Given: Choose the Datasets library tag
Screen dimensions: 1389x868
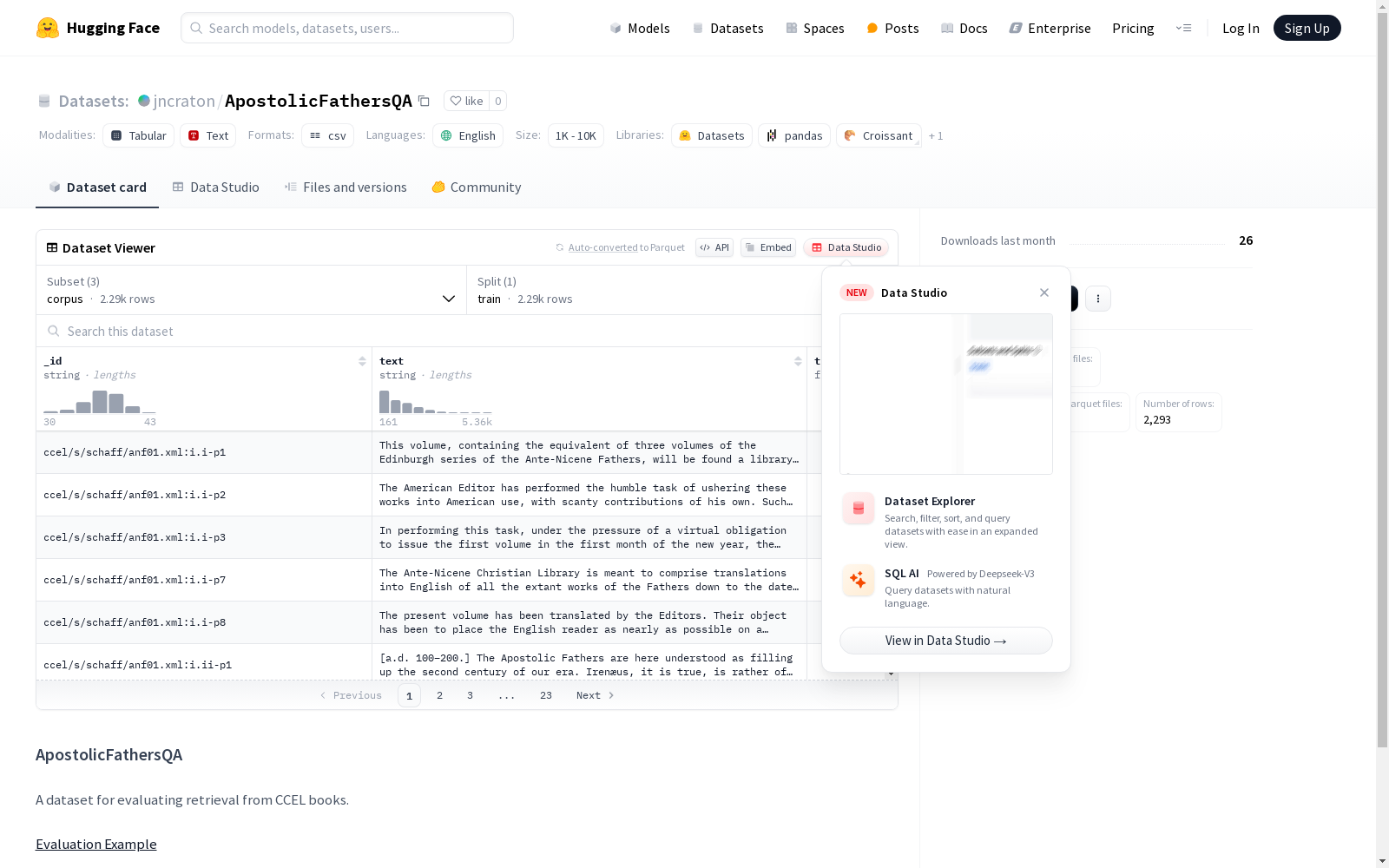Looking at the screenshot, I should (712, 135).
